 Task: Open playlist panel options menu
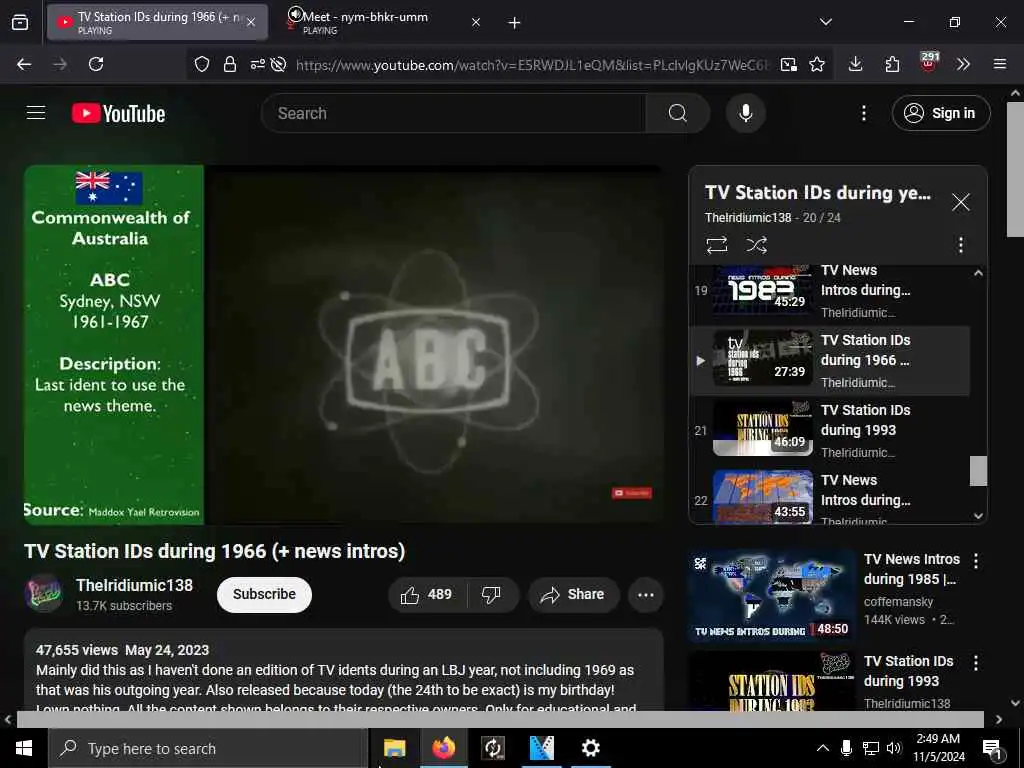tap(960, 245)
